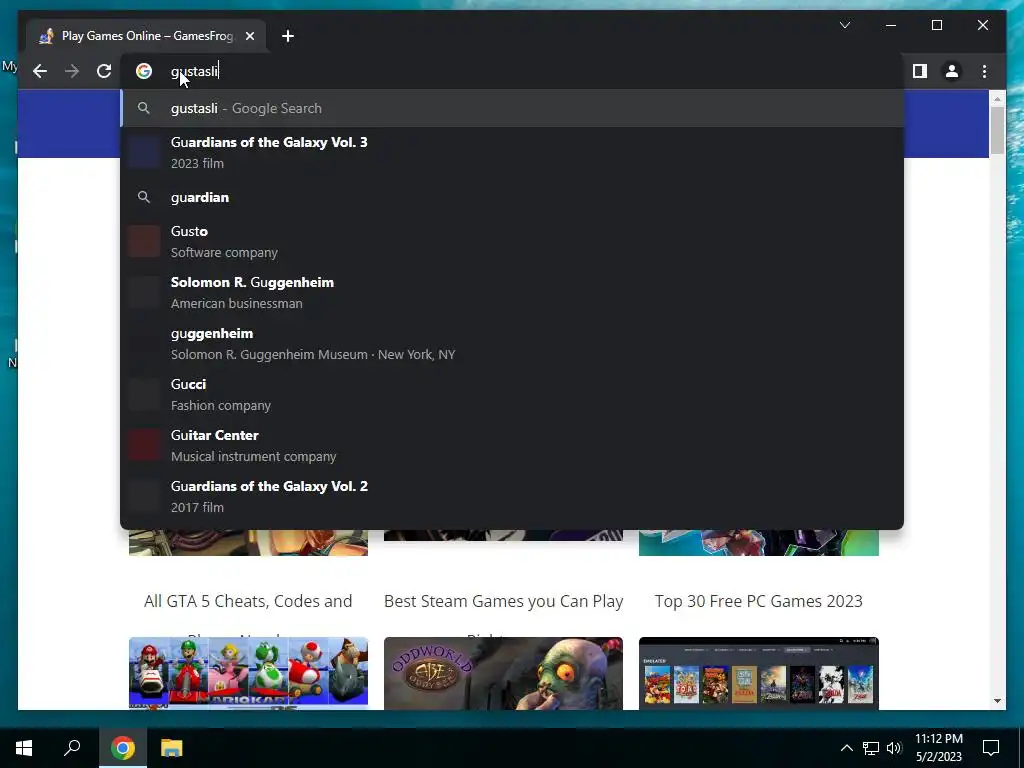The height and width of the screenshot is (768, 1024).
Task: Open Chrome side panel icon
Action: pos(920,71)
